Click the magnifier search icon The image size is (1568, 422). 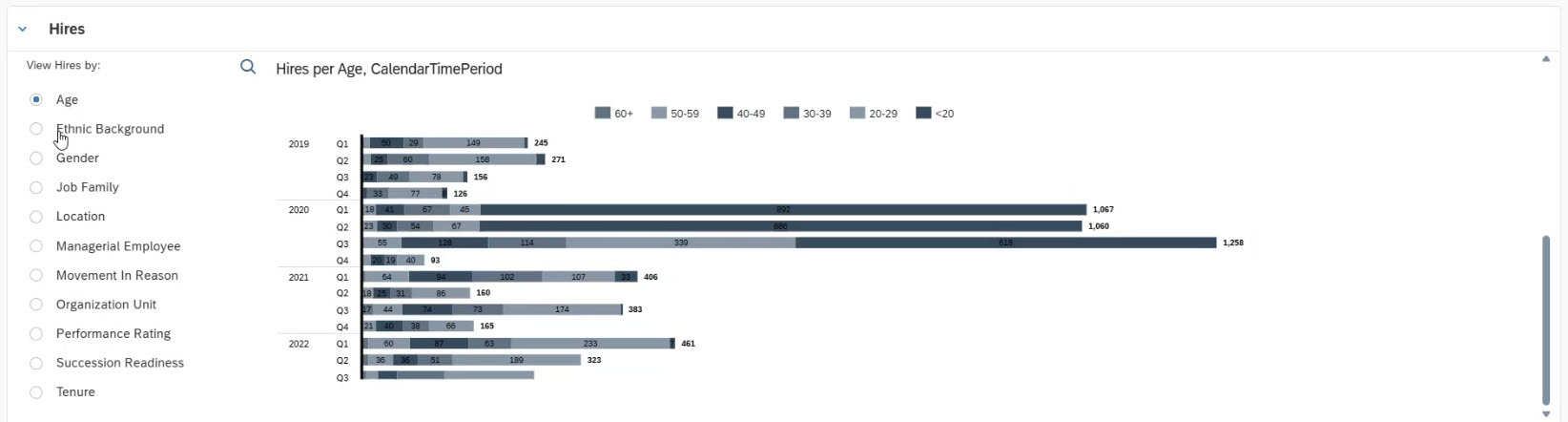coord(248,67)
